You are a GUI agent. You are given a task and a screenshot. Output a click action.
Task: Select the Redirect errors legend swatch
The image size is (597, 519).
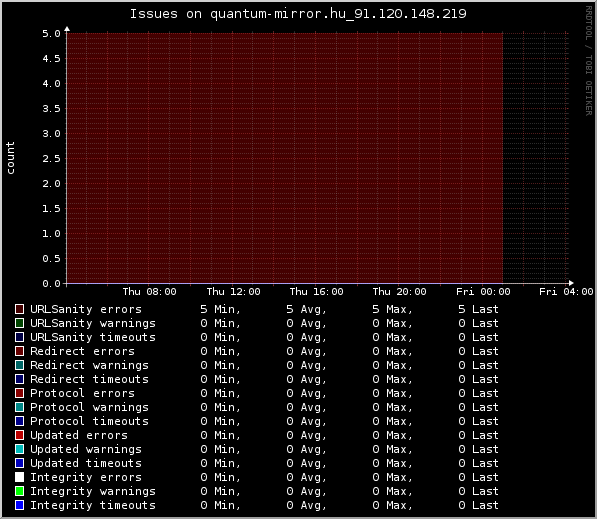coord(19,351)
